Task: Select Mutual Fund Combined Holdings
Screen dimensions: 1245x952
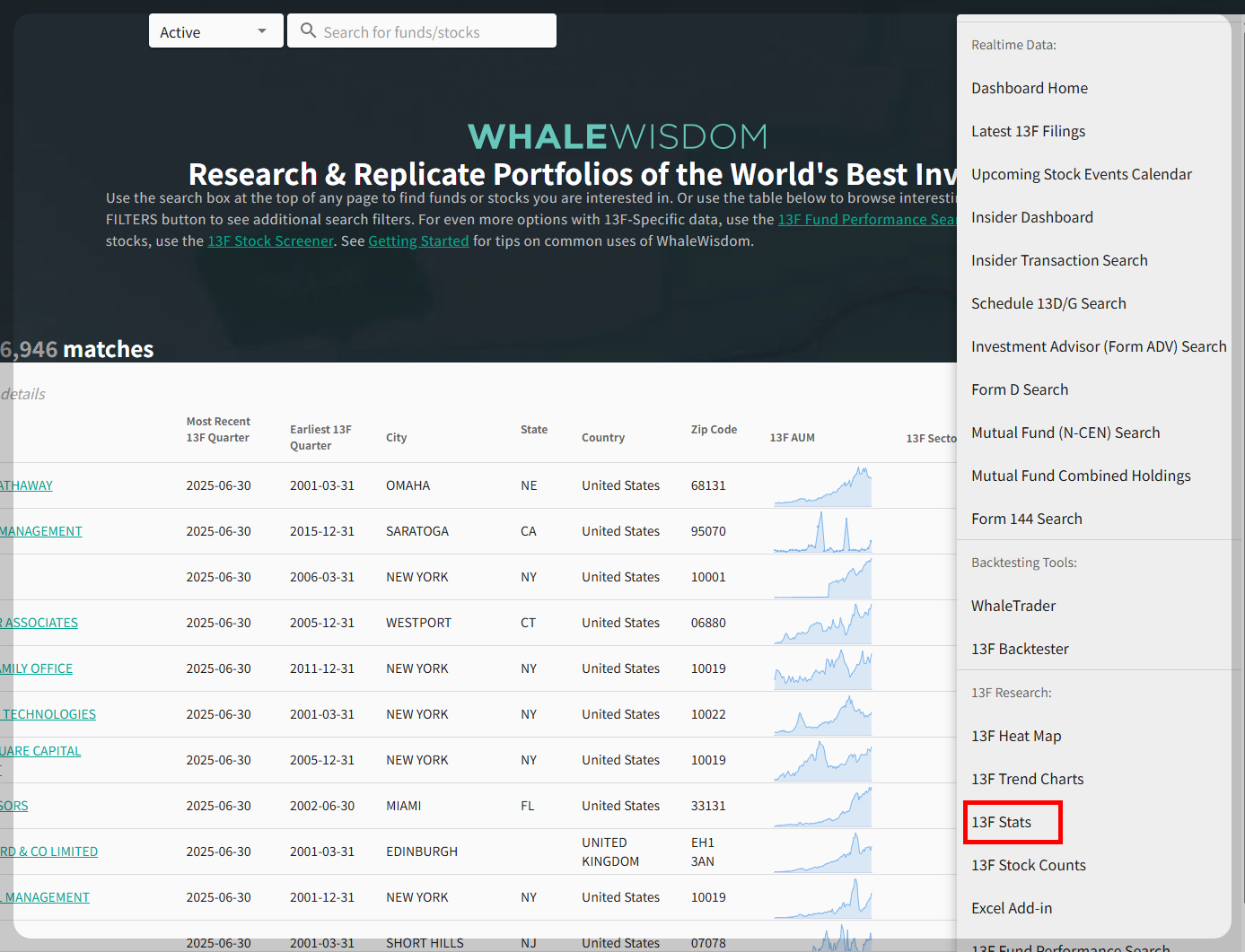Action: [1081, 476]
